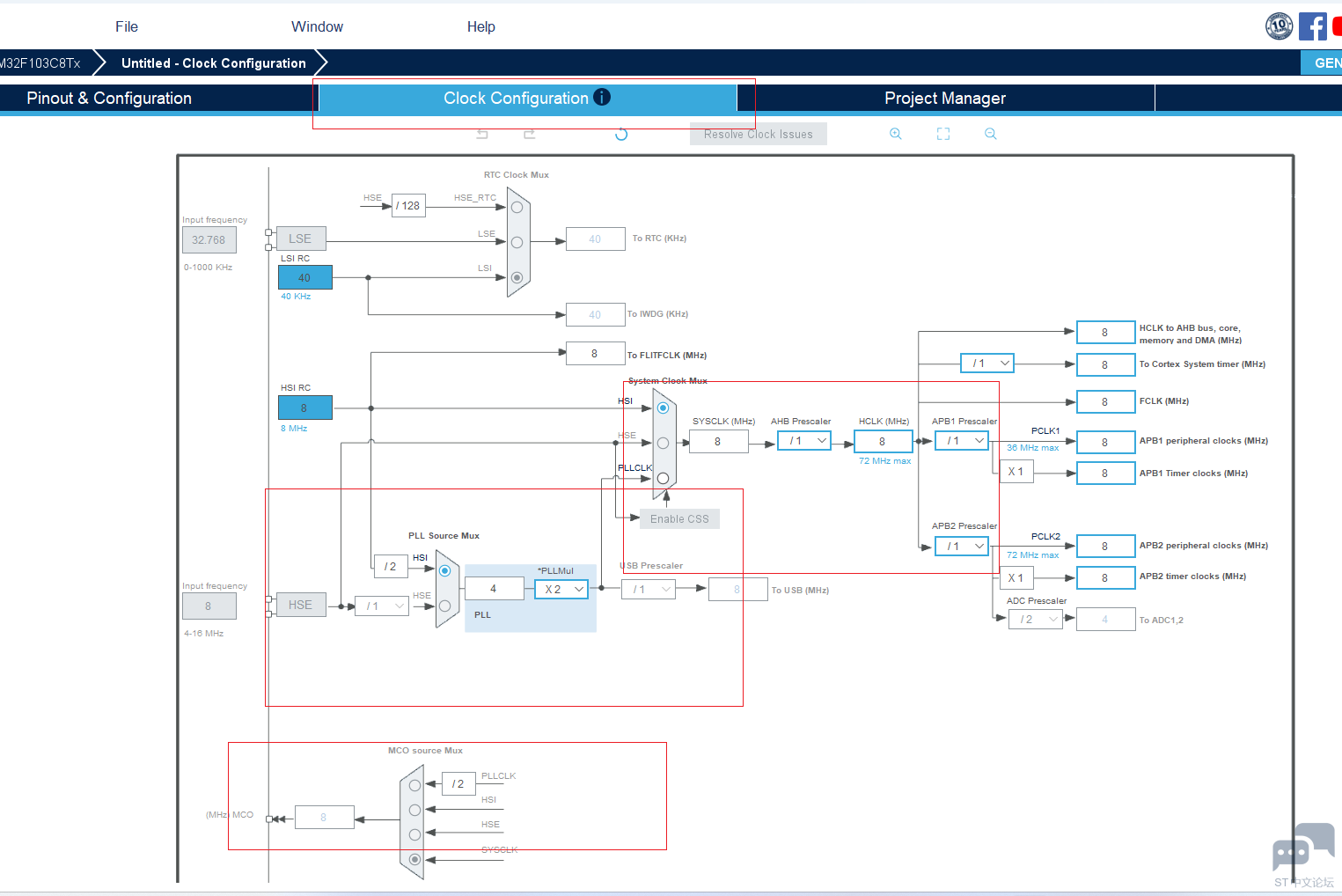This screenshot has height=896, width=1342.
Task: Open the AHB Prescaler dropdown
Action: pyautogui.click(x=822, y=440)
